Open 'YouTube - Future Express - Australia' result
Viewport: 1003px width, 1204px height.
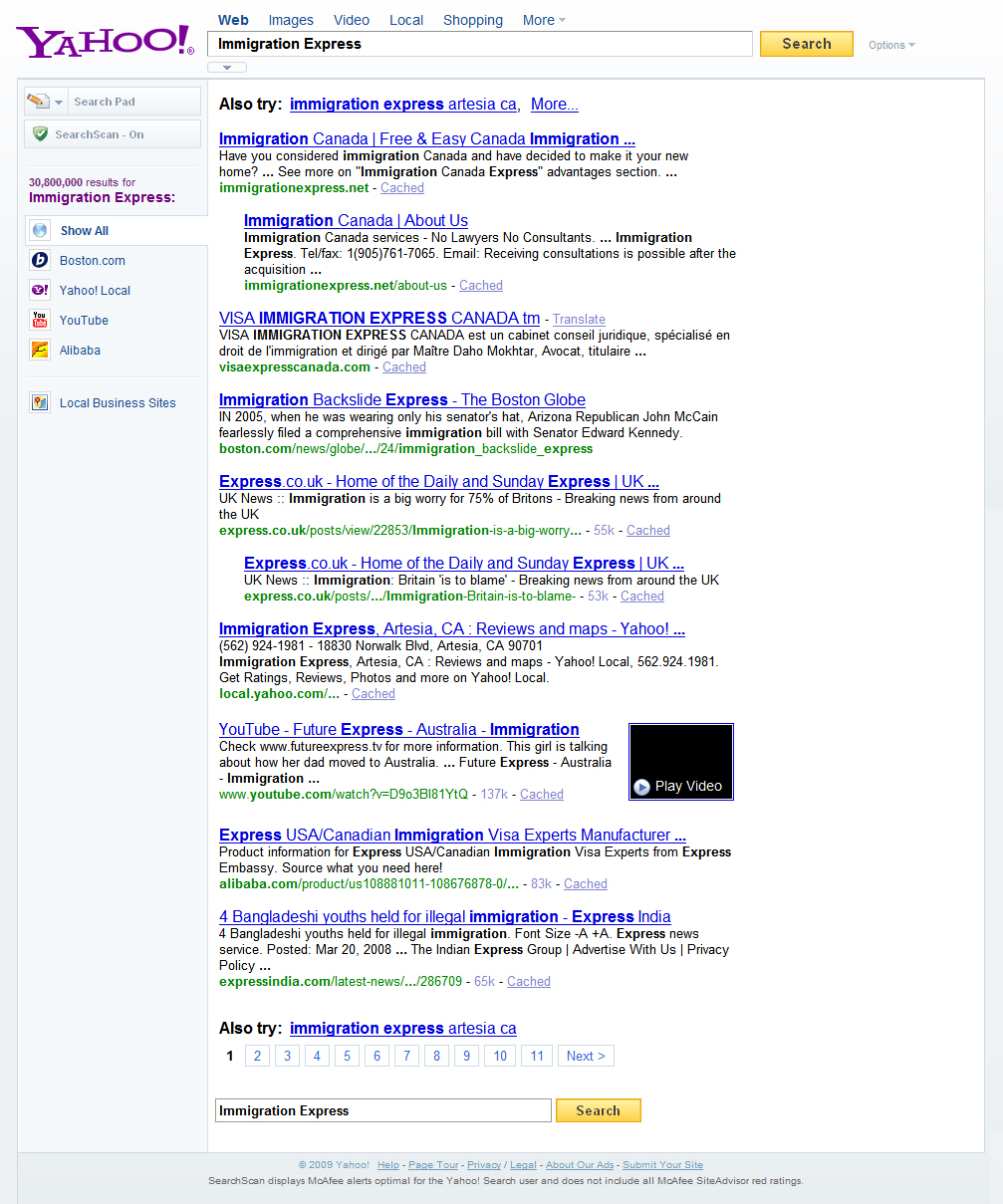click(x=399, y=730)
